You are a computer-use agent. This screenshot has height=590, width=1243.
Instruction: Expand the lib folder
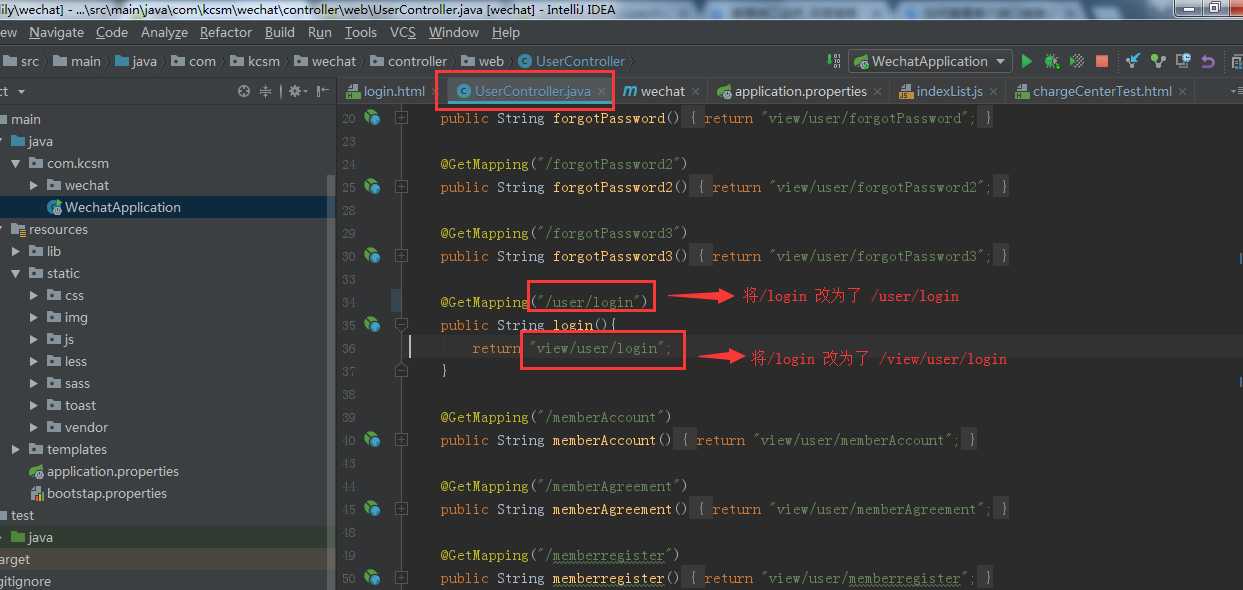pos(16,251)
